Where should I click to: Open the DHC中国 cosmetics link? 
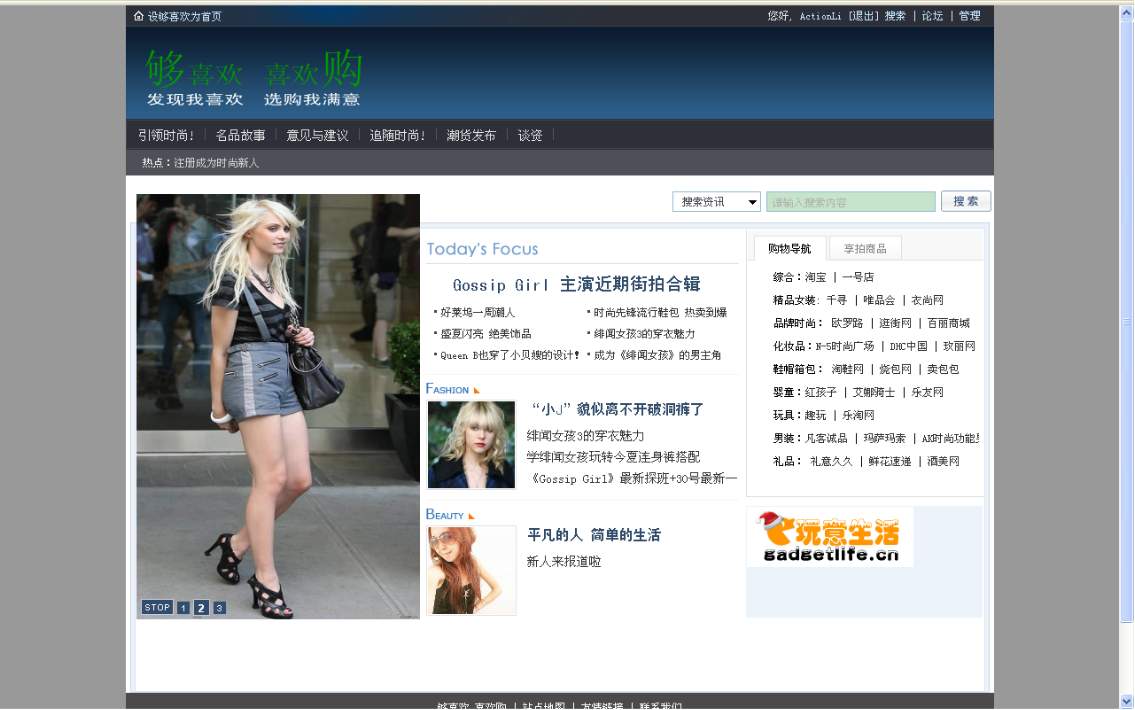point(908,347)
